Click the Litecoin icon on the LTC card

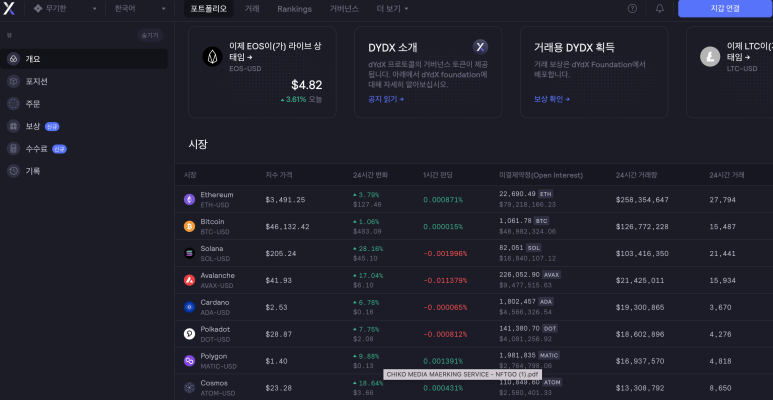(x=710, y=56)
